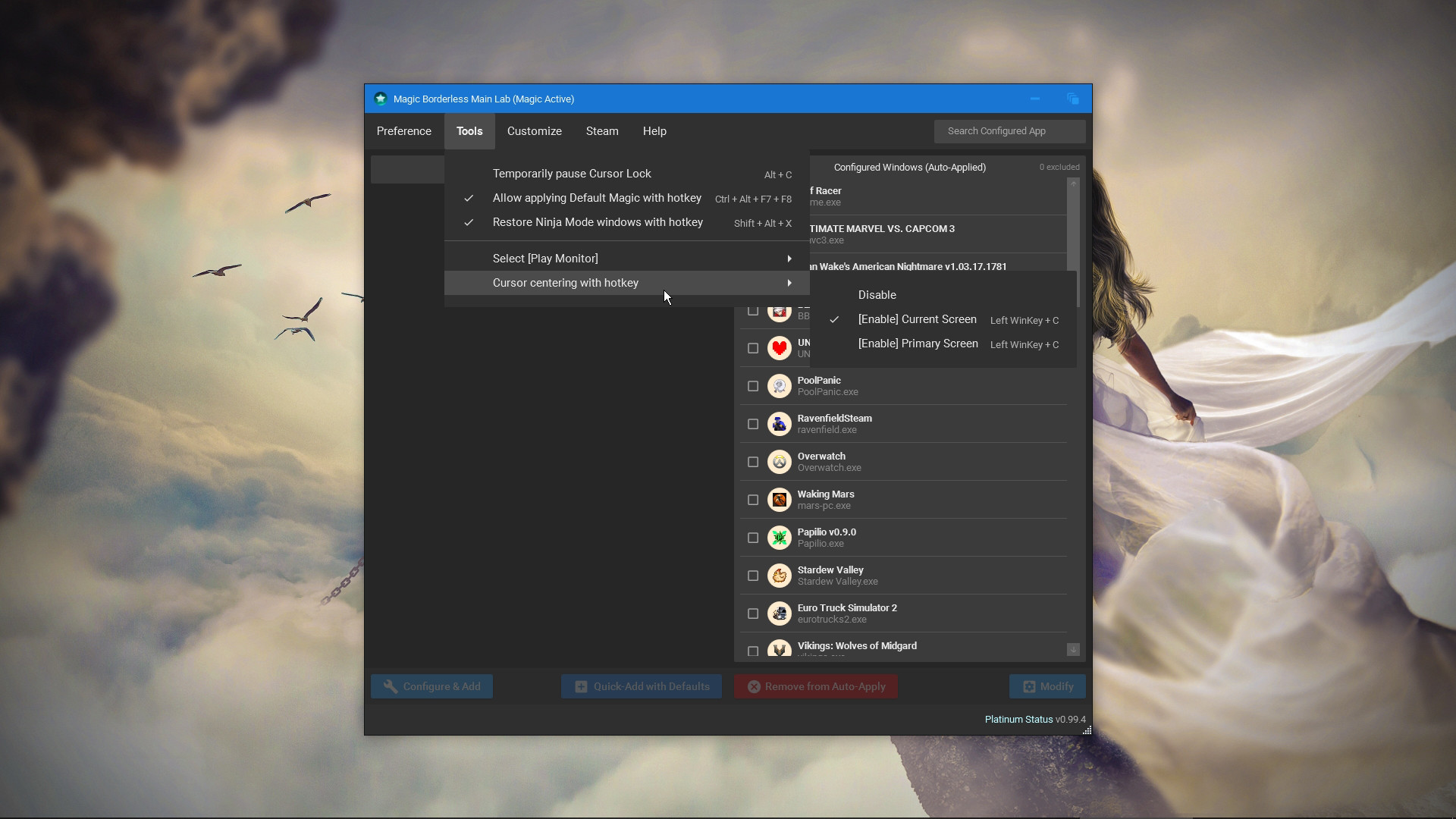Click the Remove from Auto-Apply button

coord(815,686)
